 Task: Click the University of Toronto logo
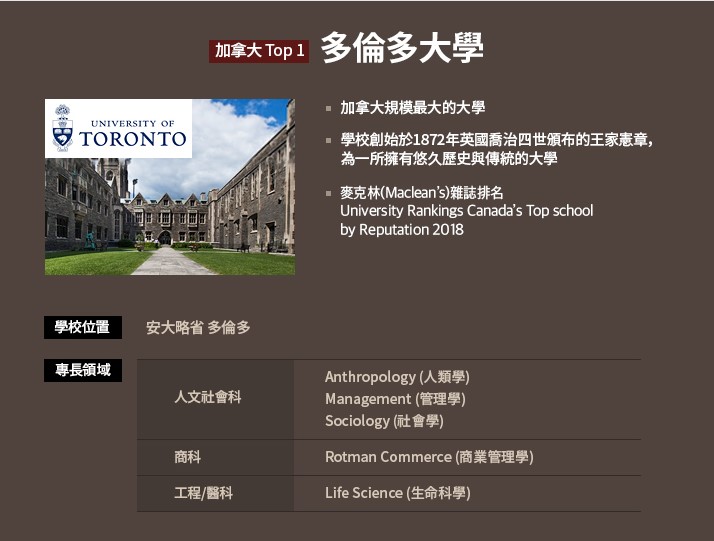pos(118,128)
